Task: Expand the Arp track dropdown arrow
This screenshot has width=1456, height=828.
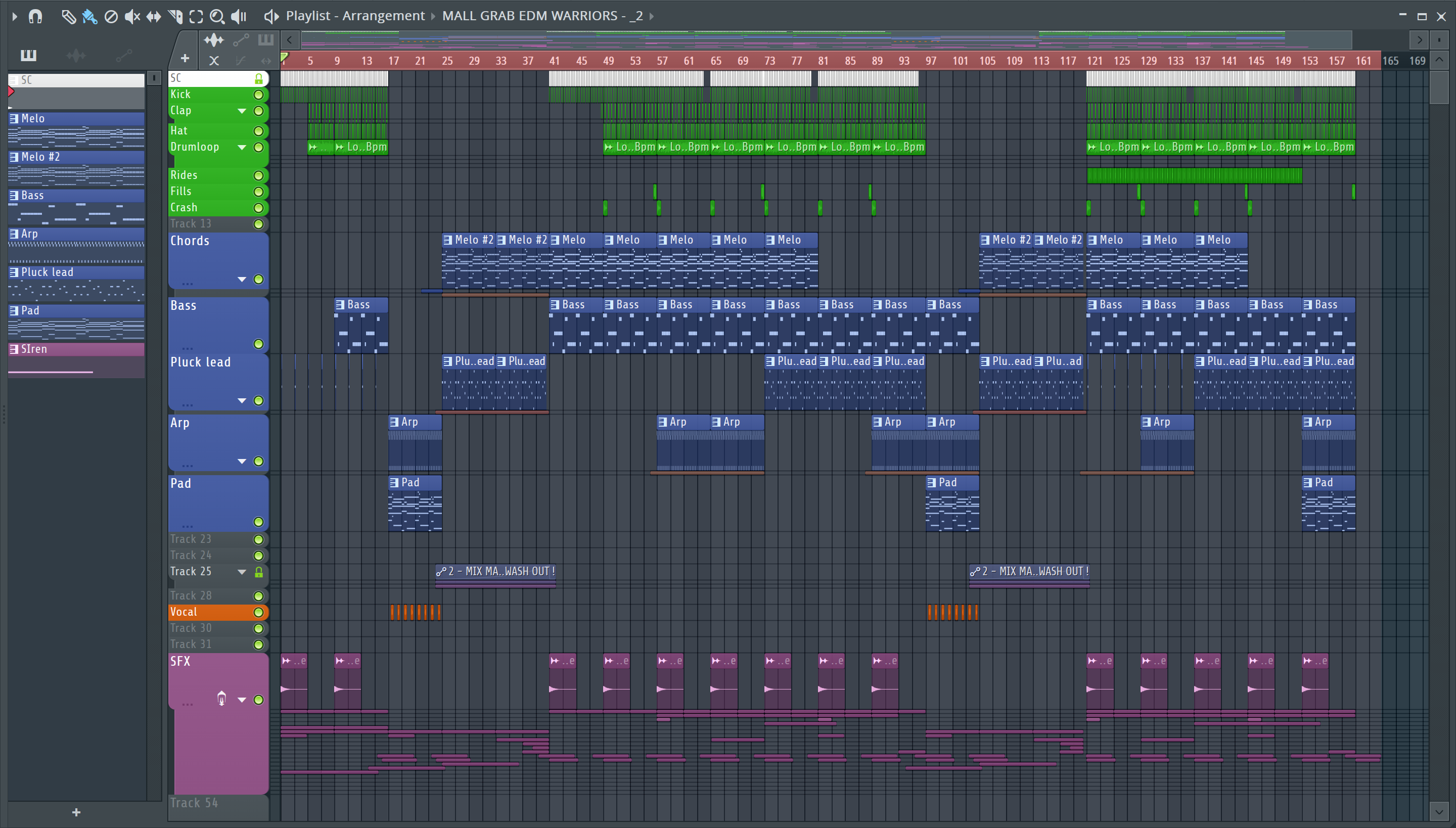Action: pyautogui.click(x=242, y=461)
